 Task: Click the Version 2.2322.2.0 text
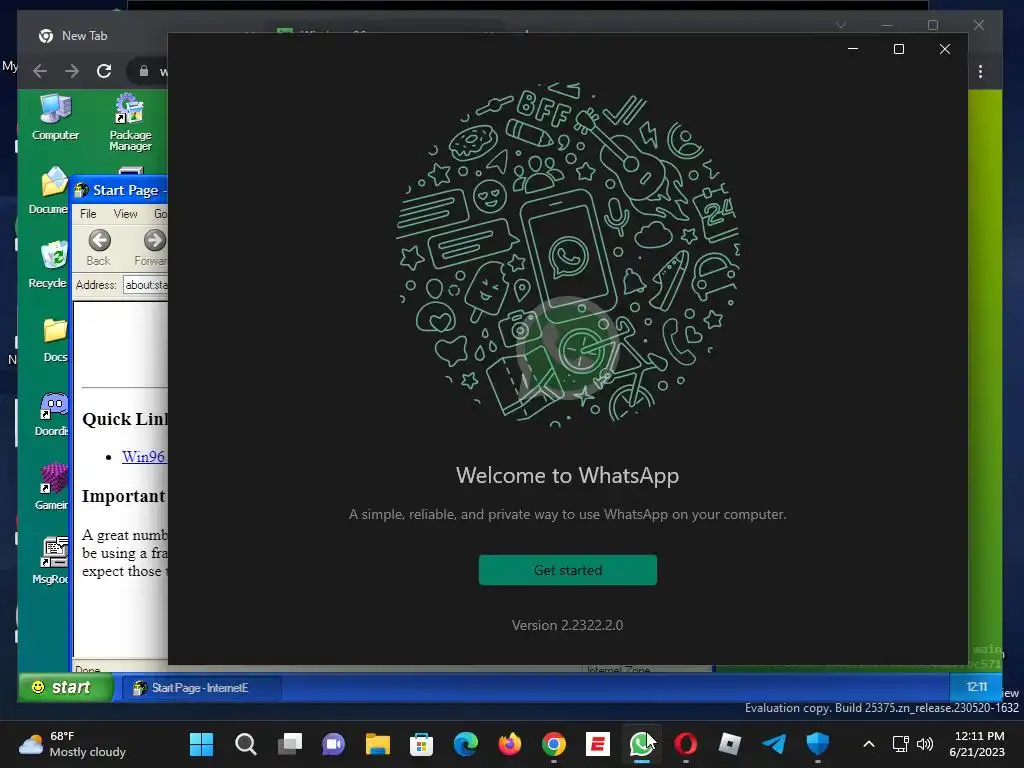click(568, 625)
